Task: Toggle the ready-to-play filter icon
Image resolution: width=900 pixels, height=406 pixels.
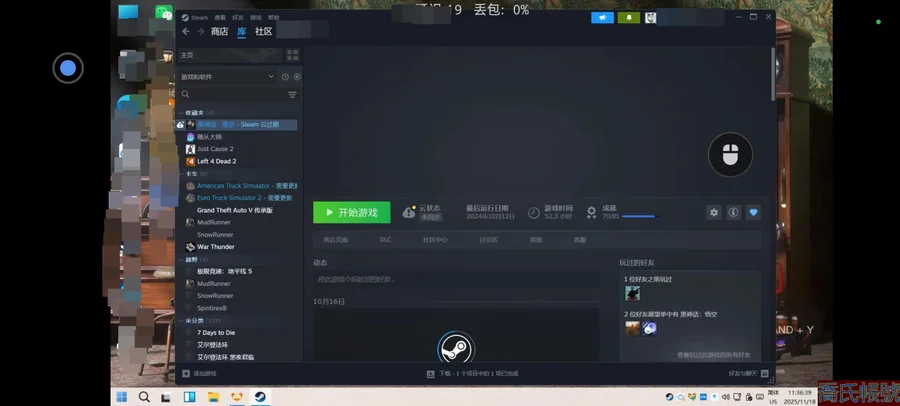Action: [297, 77]
